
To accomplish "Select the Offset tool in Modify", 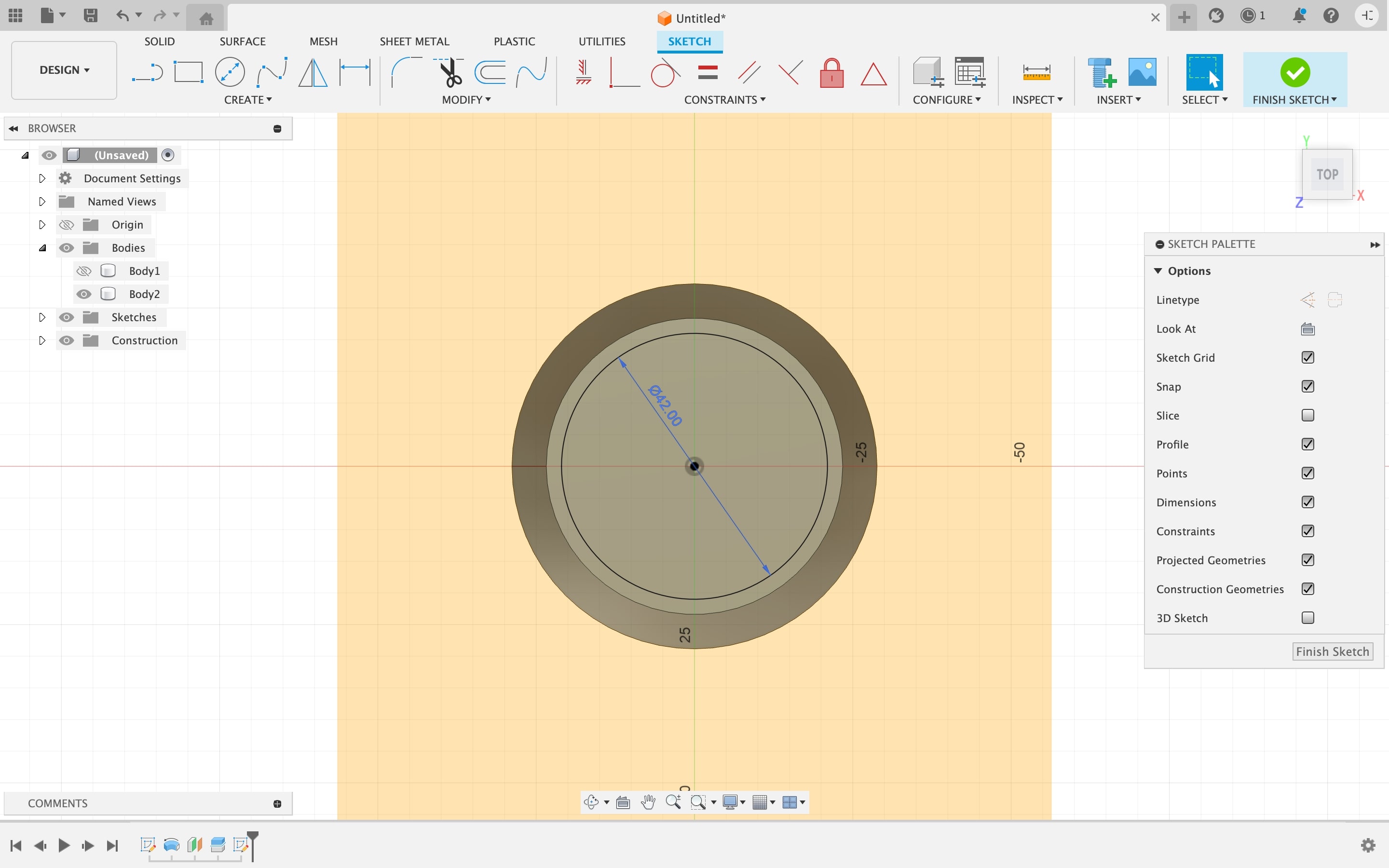I will click(x=490, y=73).
